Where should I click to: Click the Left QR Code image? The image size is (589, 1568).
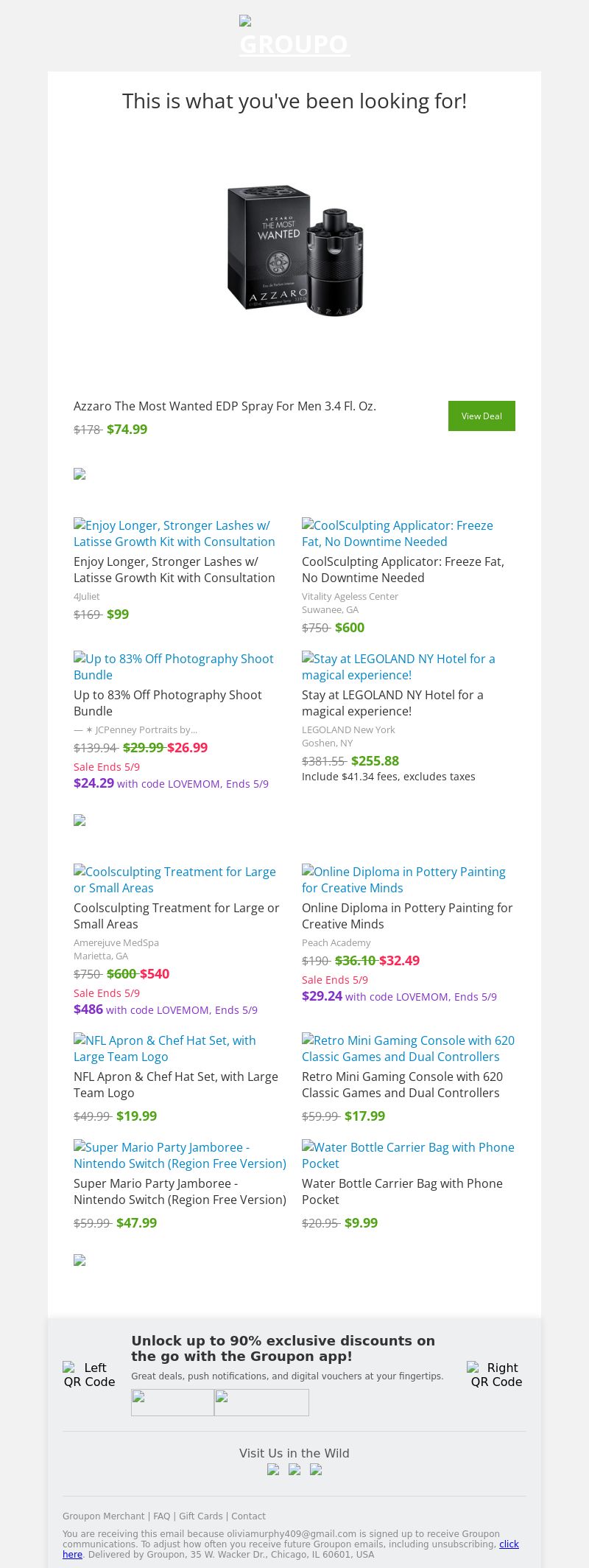point(89,1375)
